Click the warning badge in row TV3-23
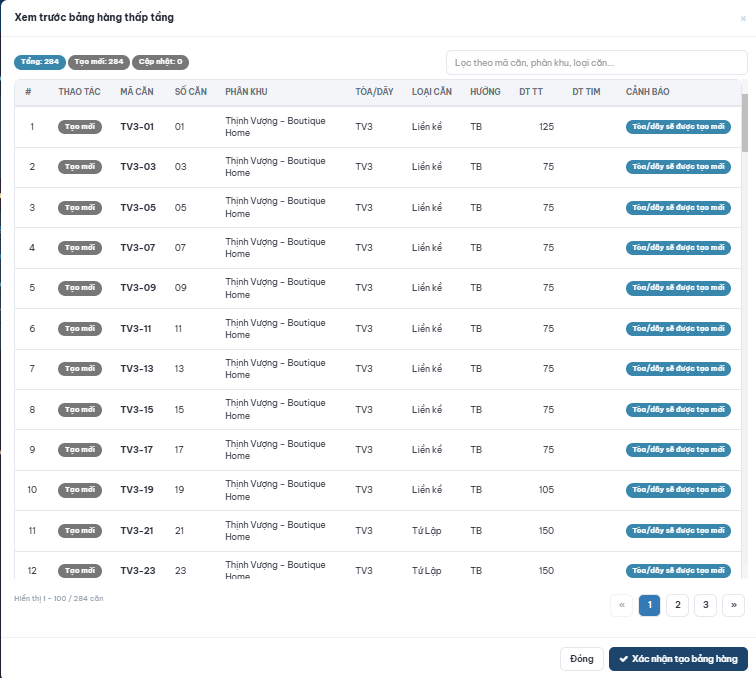The image size is (756, 678). tap(678, 571)
